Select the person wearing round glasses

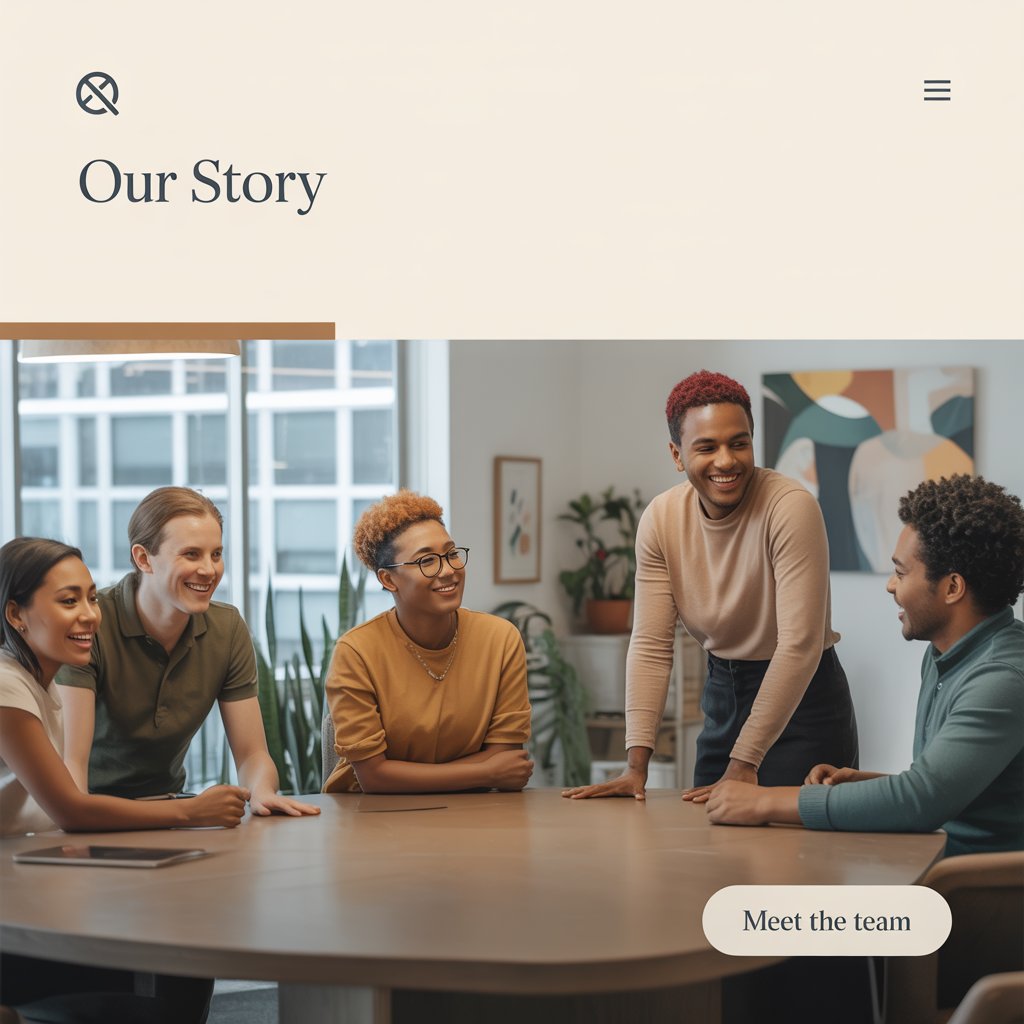pyautogui.click(x=428, y=643)
